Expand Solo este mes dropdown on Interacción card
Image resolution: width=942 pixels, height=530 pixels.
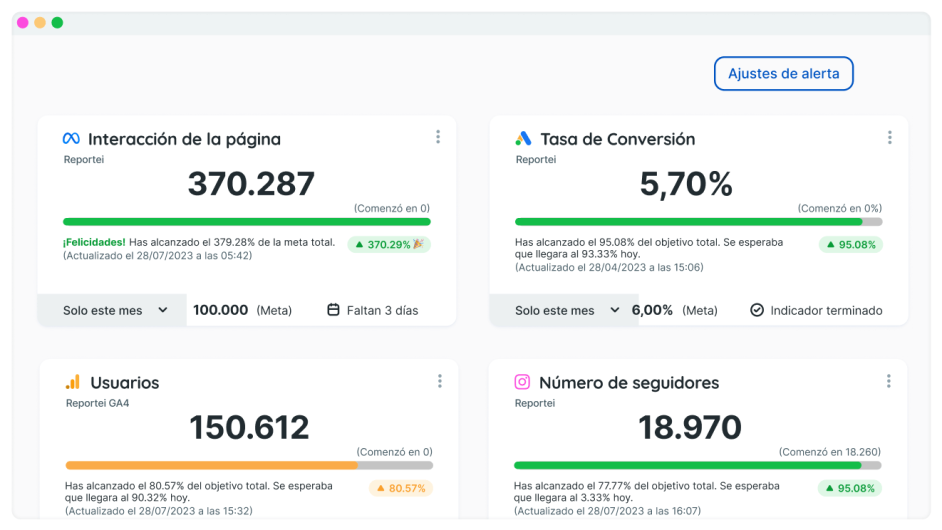point(112,310)
